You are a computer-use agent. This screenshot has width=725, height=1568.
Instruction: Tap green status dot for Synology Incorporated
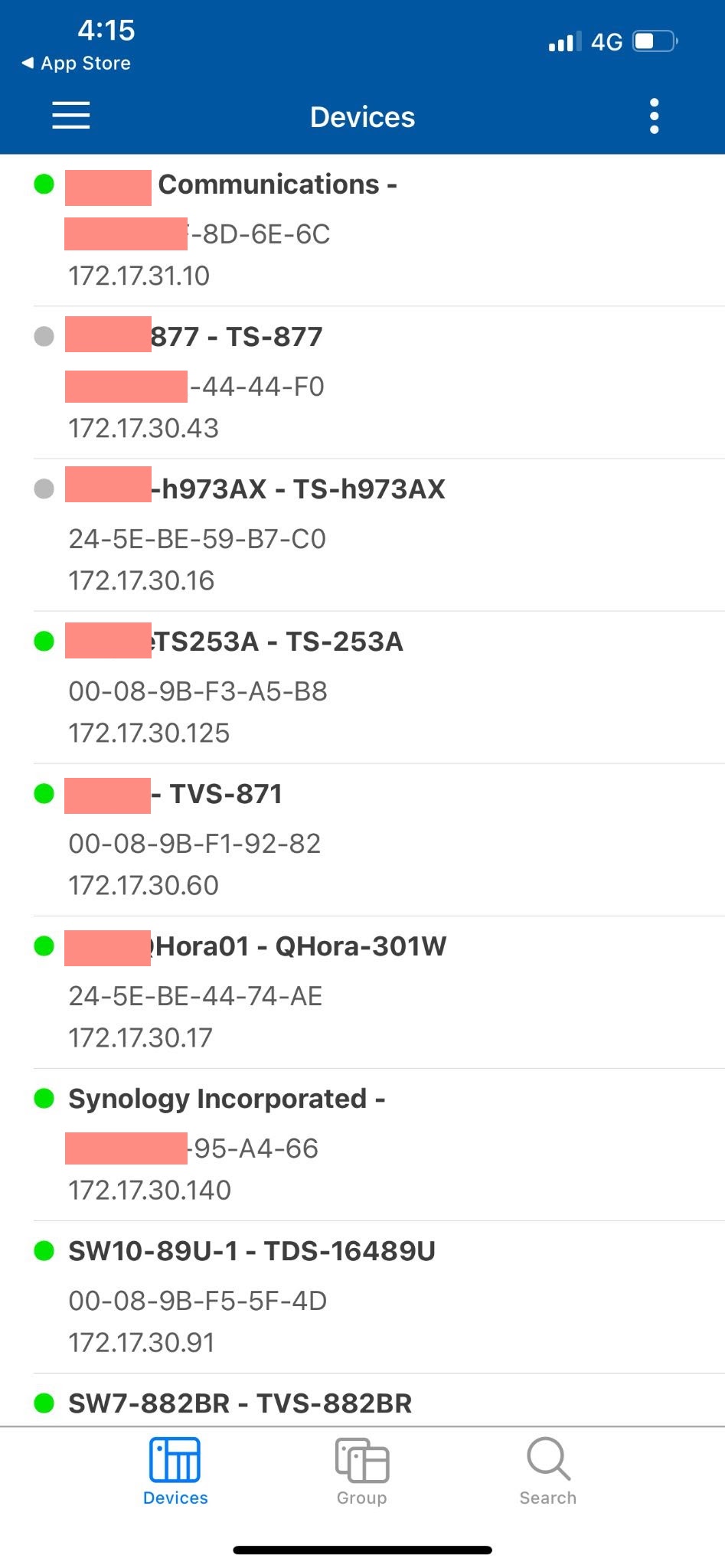coord(44,1099)
